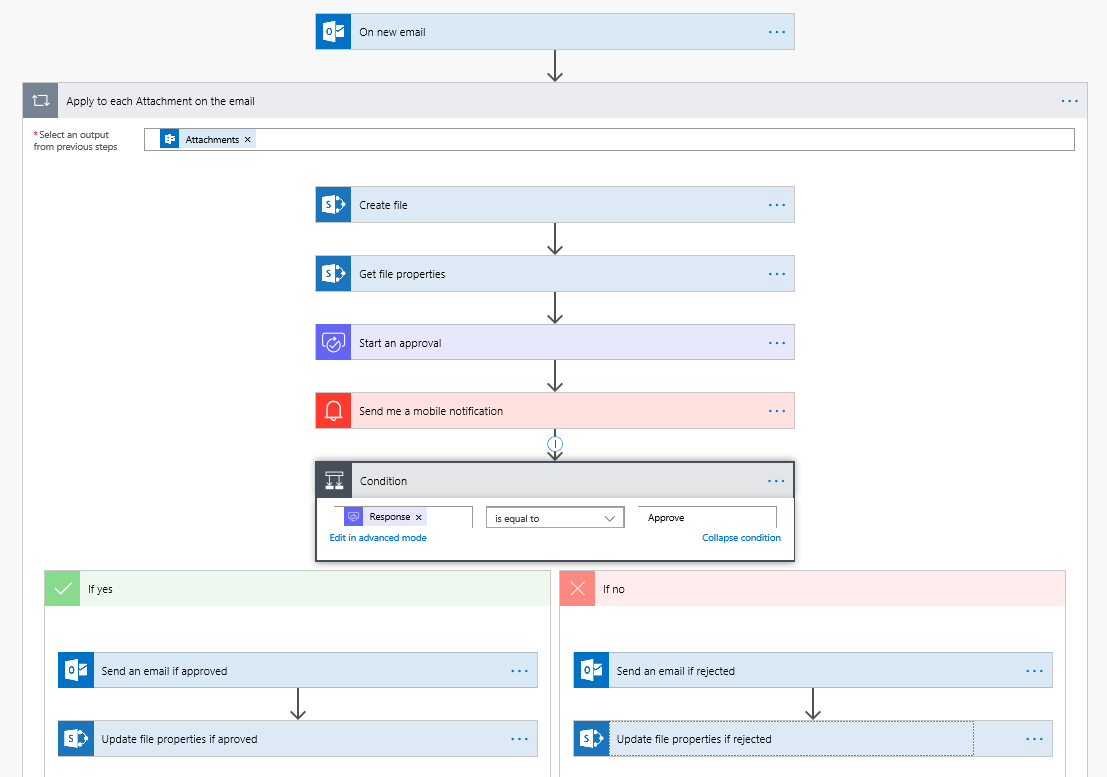Image resolution: width=1107 pixels, height=777 pixels.
Task: Click the bell icon on mobile notification action
Action: 333,410
